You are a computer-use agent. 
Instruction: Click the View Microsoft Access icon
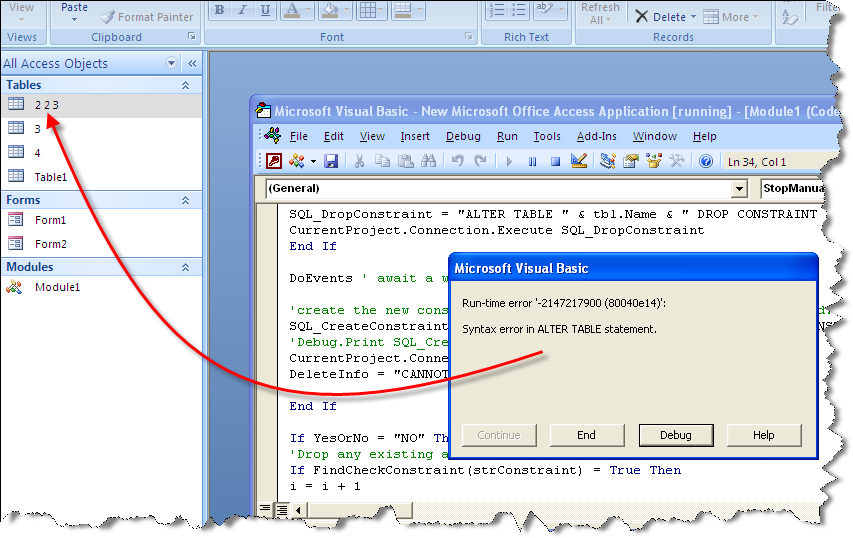pos(274,162)
